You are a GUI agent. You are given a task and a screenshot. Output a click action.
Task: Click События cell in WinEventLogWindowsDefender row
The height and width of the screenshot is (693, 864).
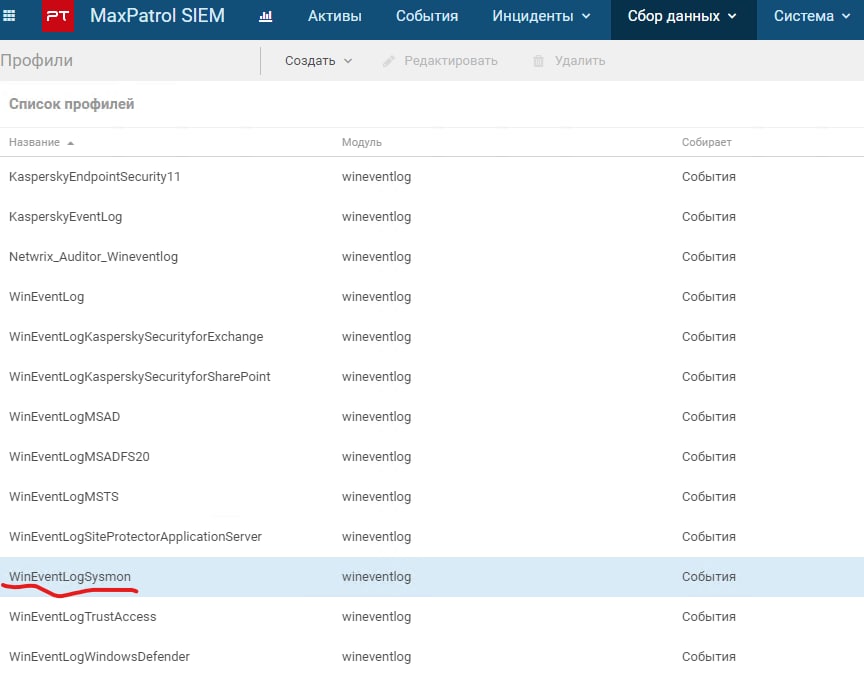pyautogui.click(x=709, y=657)
